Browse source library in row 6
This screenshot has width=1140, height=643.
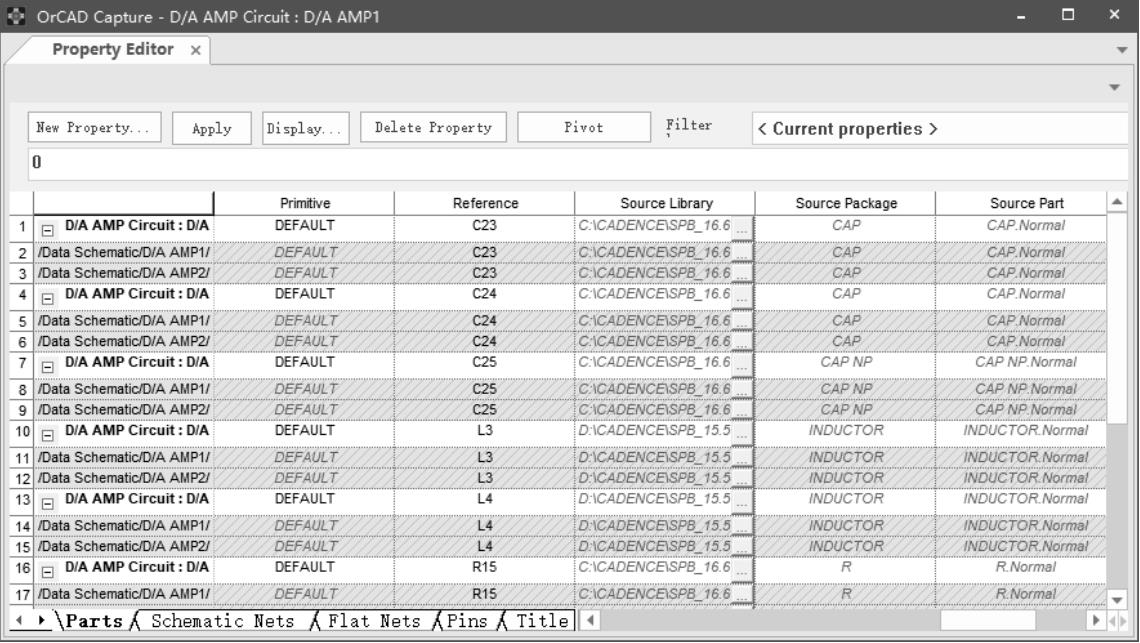click(742, 342)
